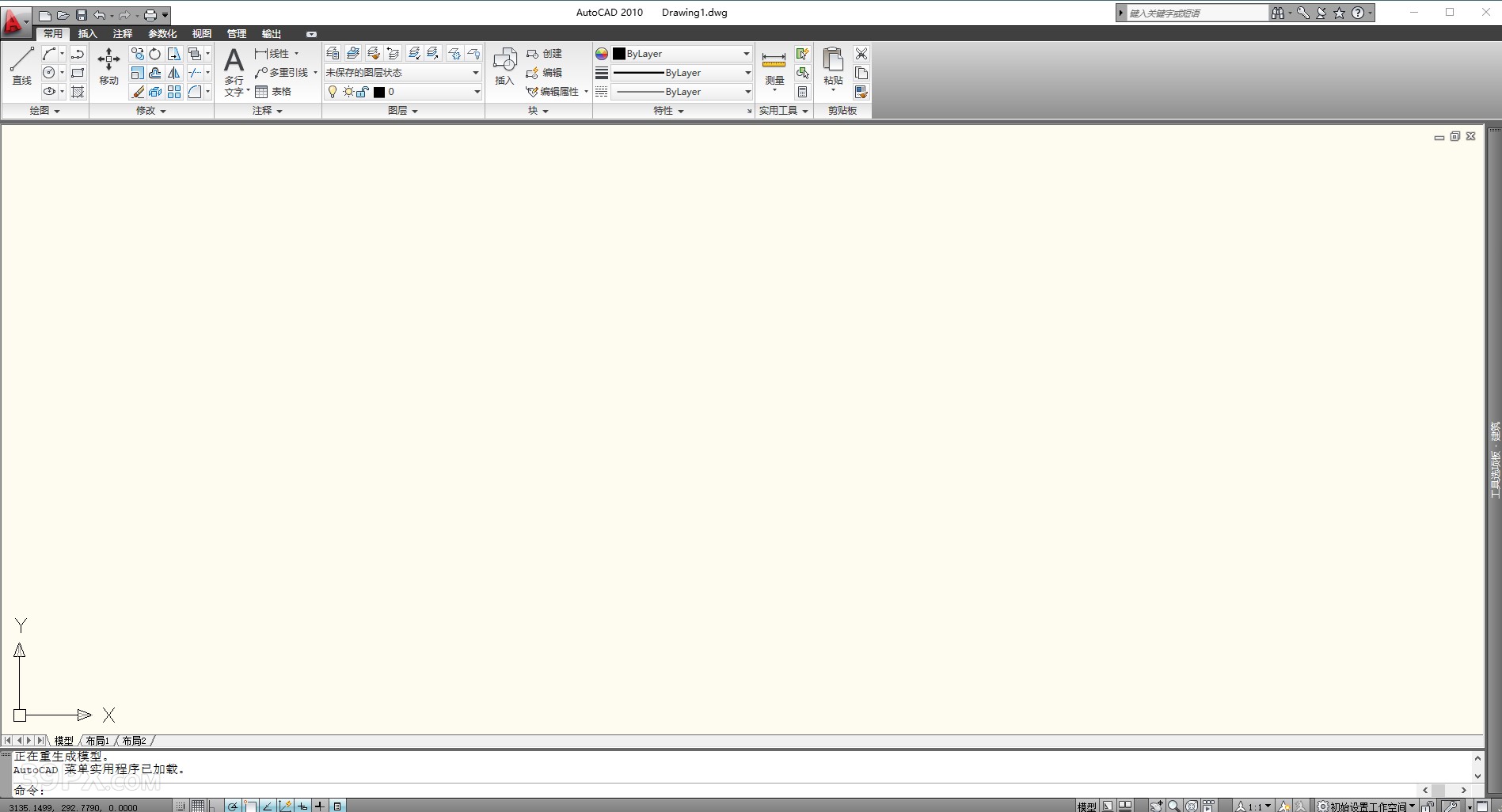Expand the 绘图 panel drop-down

pyautogui.click(x=44, y=111)
